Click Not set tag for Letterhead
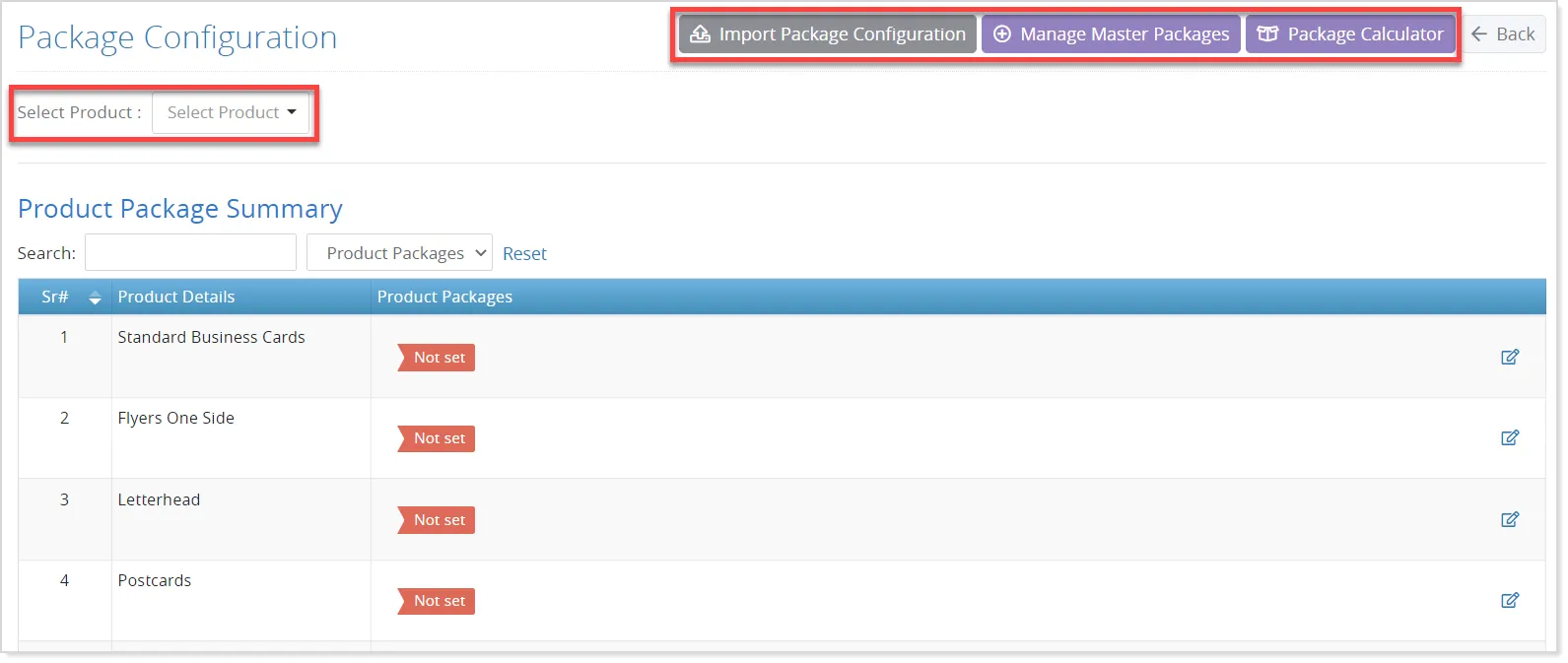 pos(437,520)
